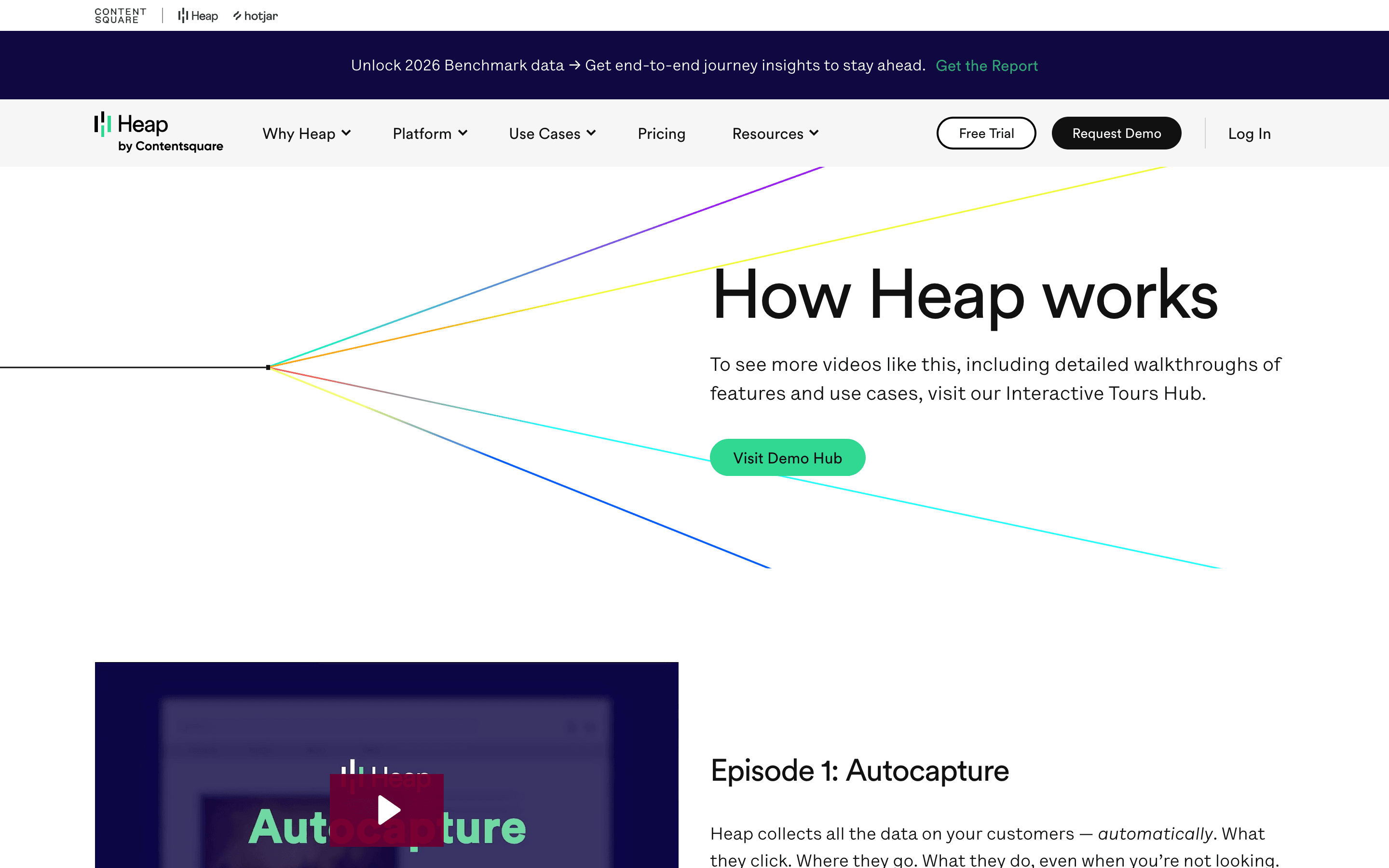Click the Free Trial button
This screenshot has height=868, width=1389.
[x=986, y=133]
